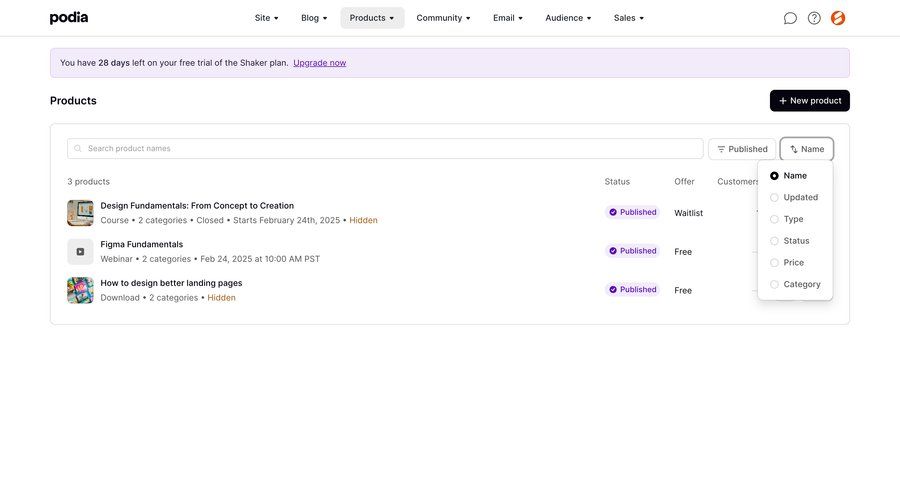
Task: Click the search magnifier icon
Action: (78, 149)
